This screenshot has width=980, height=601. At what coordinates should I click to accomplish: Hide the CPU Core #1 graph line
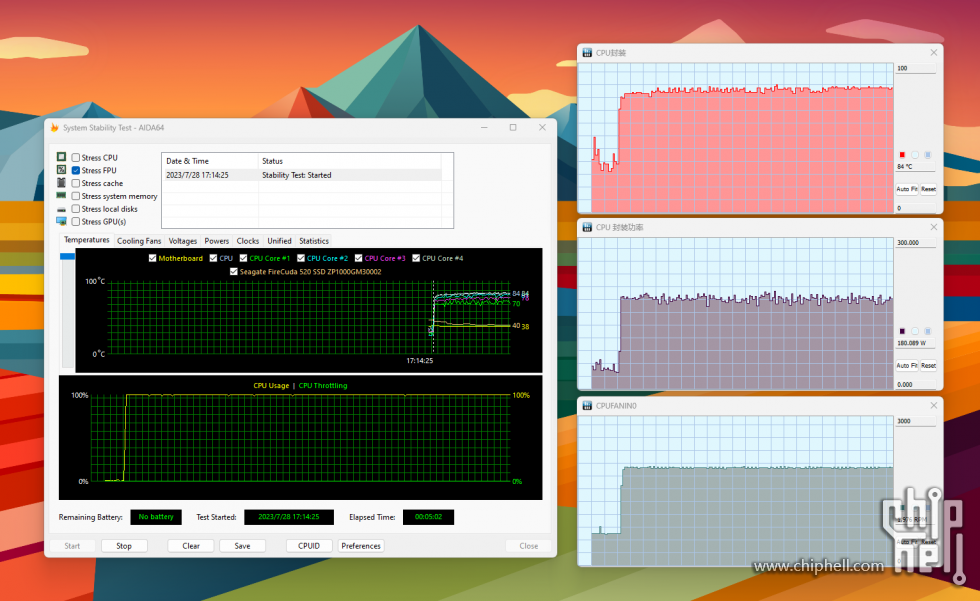click(x=243, y=258)
